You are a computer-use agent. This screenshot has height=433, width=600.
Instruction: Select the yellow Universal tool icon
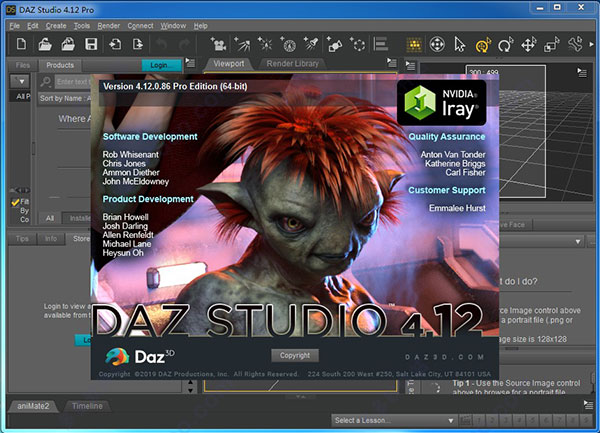pos(483,45)
